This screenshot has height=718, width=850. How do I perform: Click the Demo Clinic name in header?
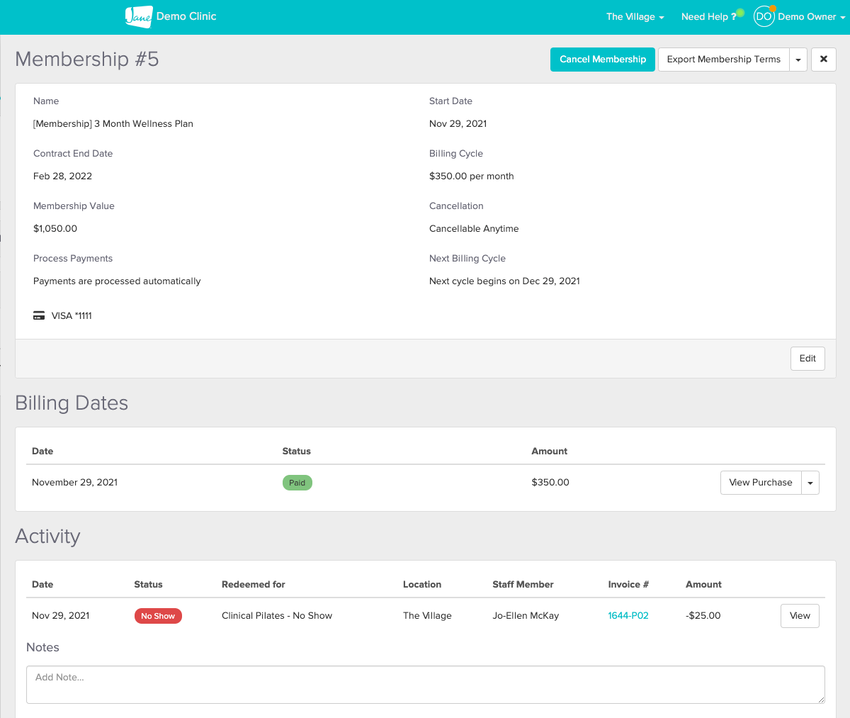187,17
